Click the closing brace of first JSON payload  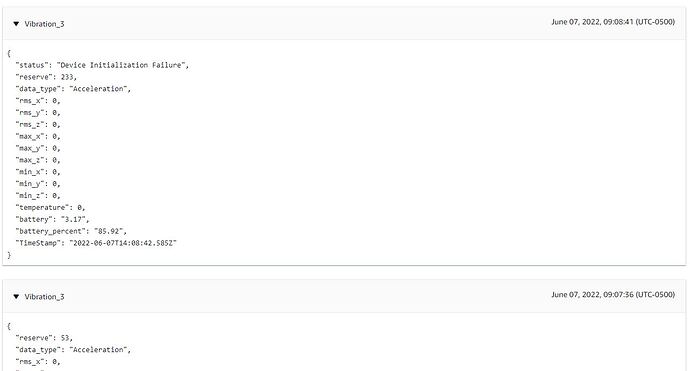[x=9, y=255]
